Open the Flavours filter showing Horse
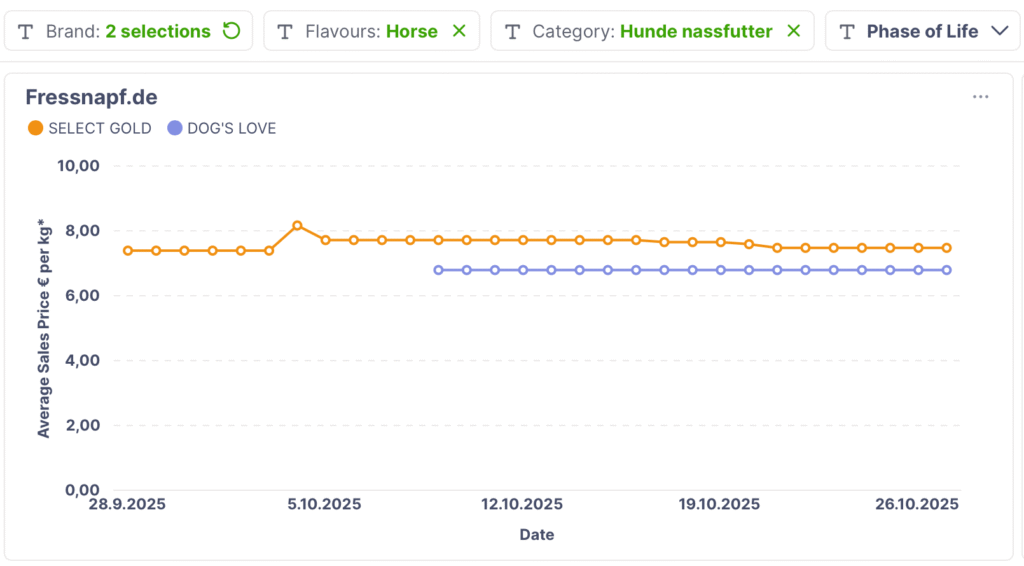Screen dimensions: 1024x566 coord(372,31)
